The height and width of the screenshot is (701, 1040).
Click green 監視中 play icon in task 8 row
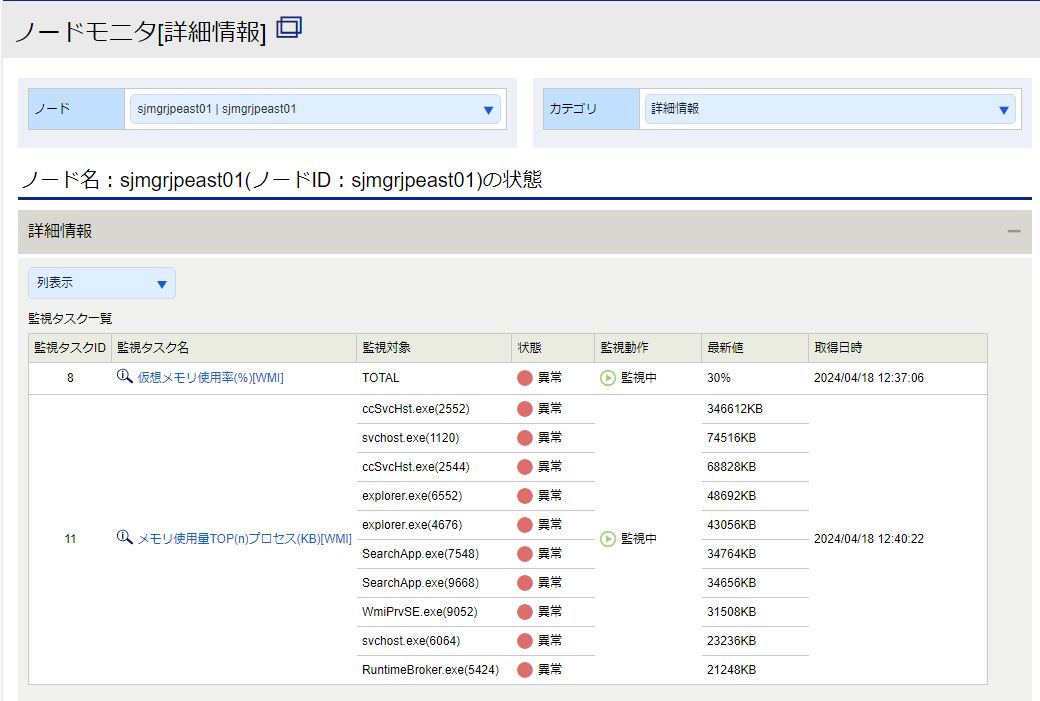tap(608, 378)
